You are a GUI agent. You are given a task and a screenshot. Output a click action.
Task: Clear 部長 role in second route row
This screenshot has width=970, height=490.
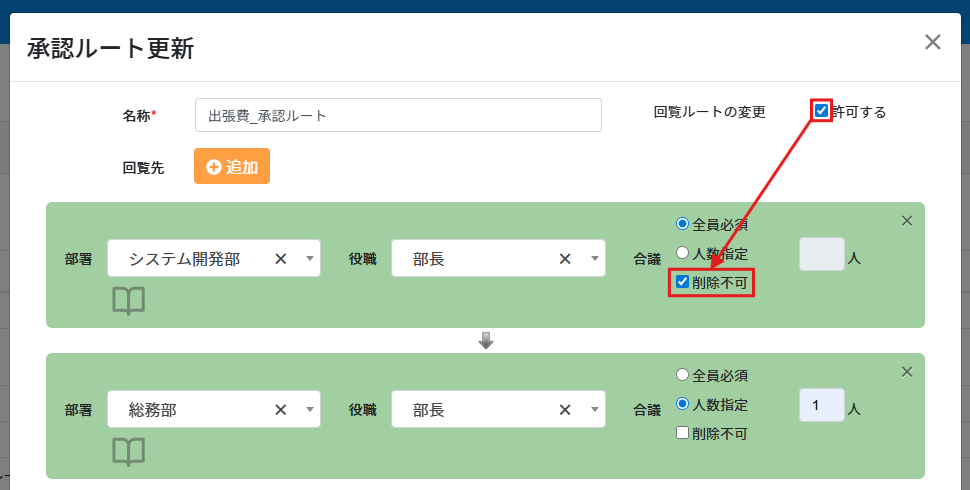(565, 410)
